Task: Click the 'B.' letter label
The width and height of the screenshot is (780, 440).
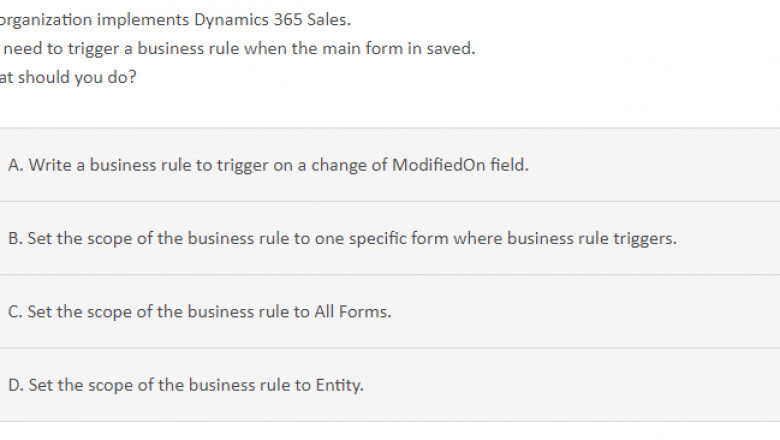Action: tap(16, 238)
